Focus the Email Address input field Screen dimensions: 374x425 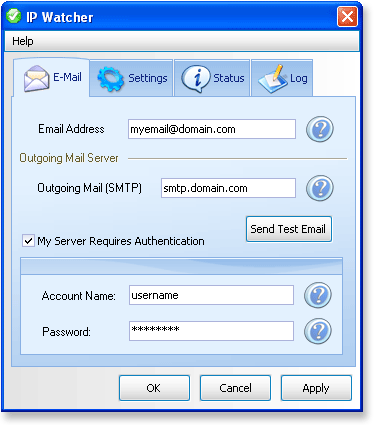(212, 129)
